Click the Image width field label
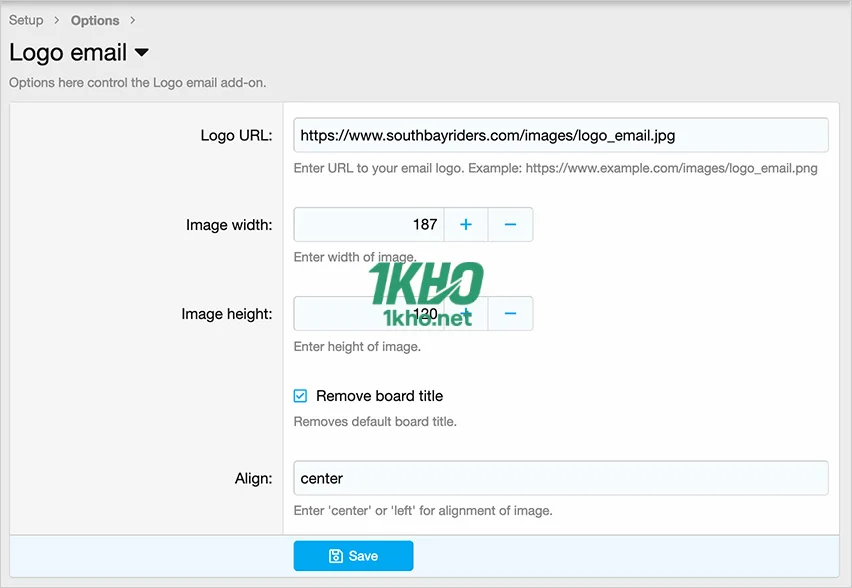The height and width of the screenshot is (588, 852). (229, 225)
